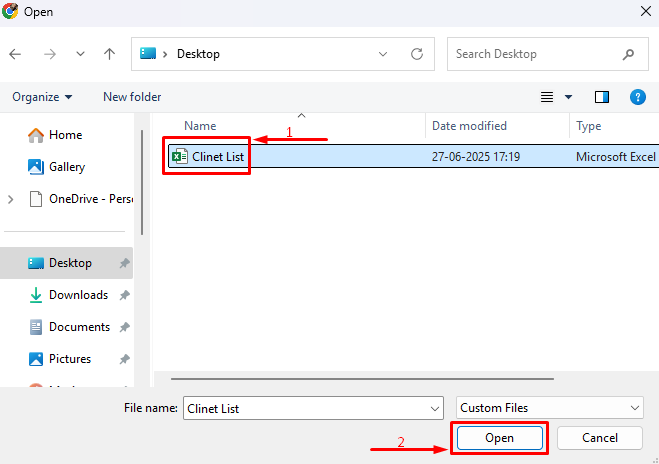This screenshot has height=464, width=659.
Task: Click the pin icon next to Desktop
Action: pos(124,263)
